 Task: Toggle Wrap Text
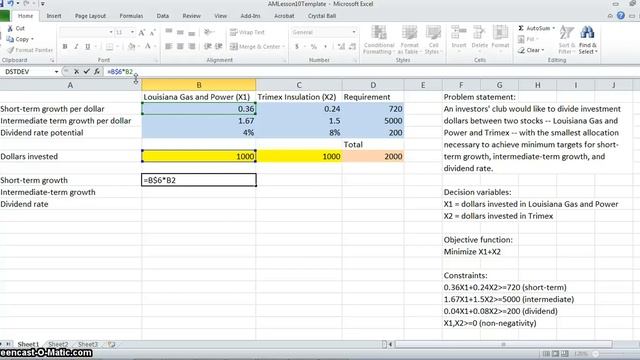pos(247,32)
